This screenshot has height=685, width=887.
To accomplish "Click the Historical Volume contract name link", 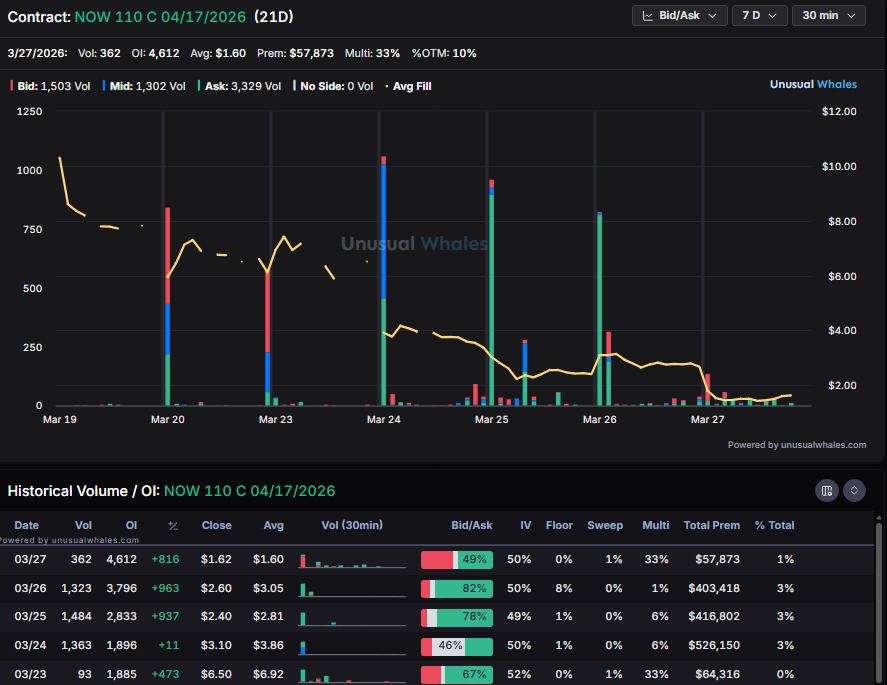I will point(249,490).
